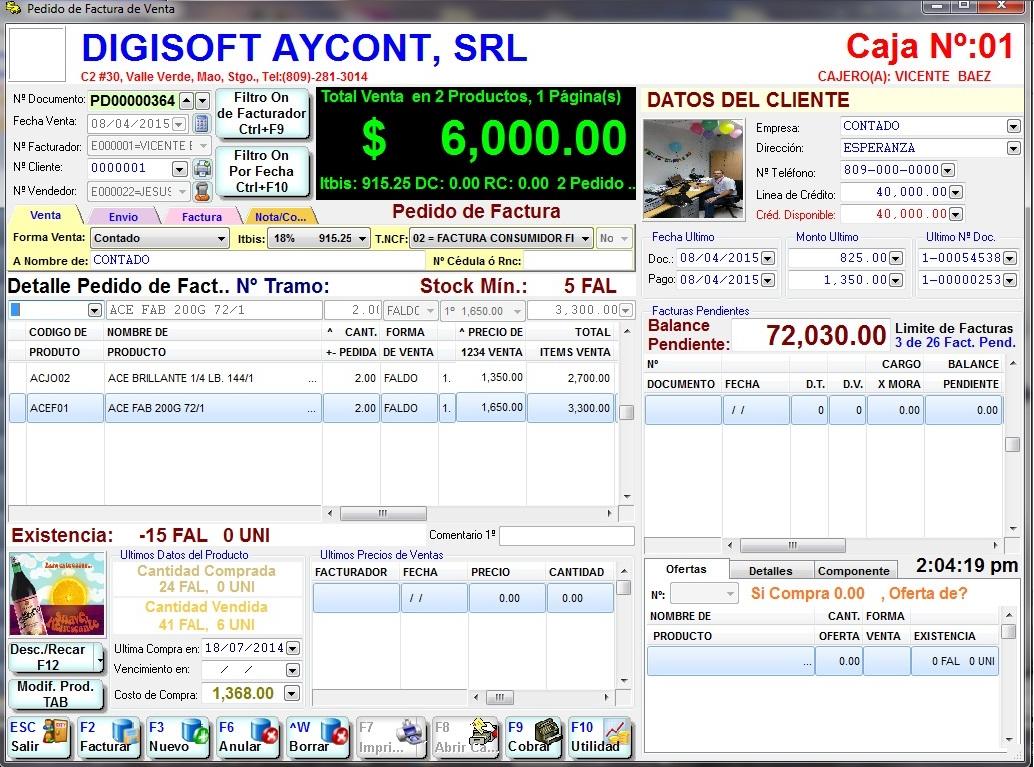Click the horizontal scrollbar under the product grid
The height and width of the screenshot is (767, 1034).
click(x=385, y=513)
